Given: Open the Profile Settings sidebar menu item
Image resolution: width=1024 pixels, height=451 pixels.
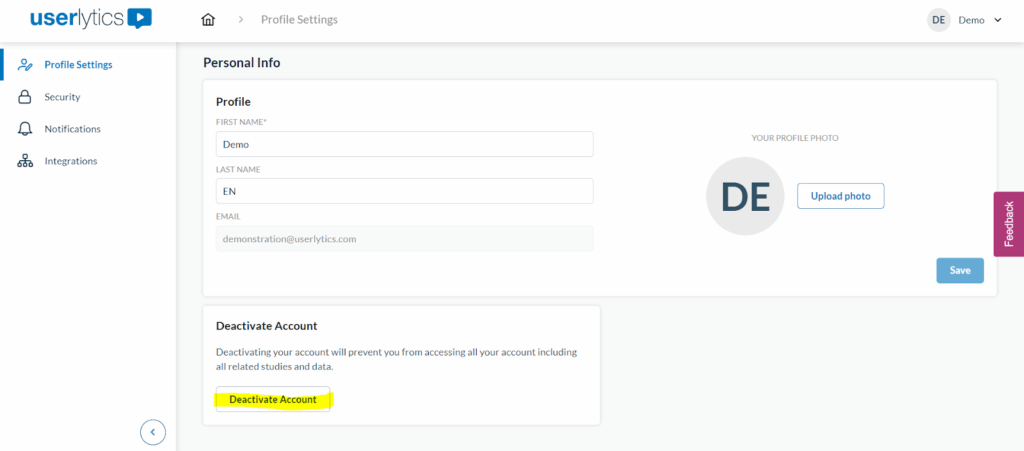Looking at the screenshot, I should tap(78, 65).
